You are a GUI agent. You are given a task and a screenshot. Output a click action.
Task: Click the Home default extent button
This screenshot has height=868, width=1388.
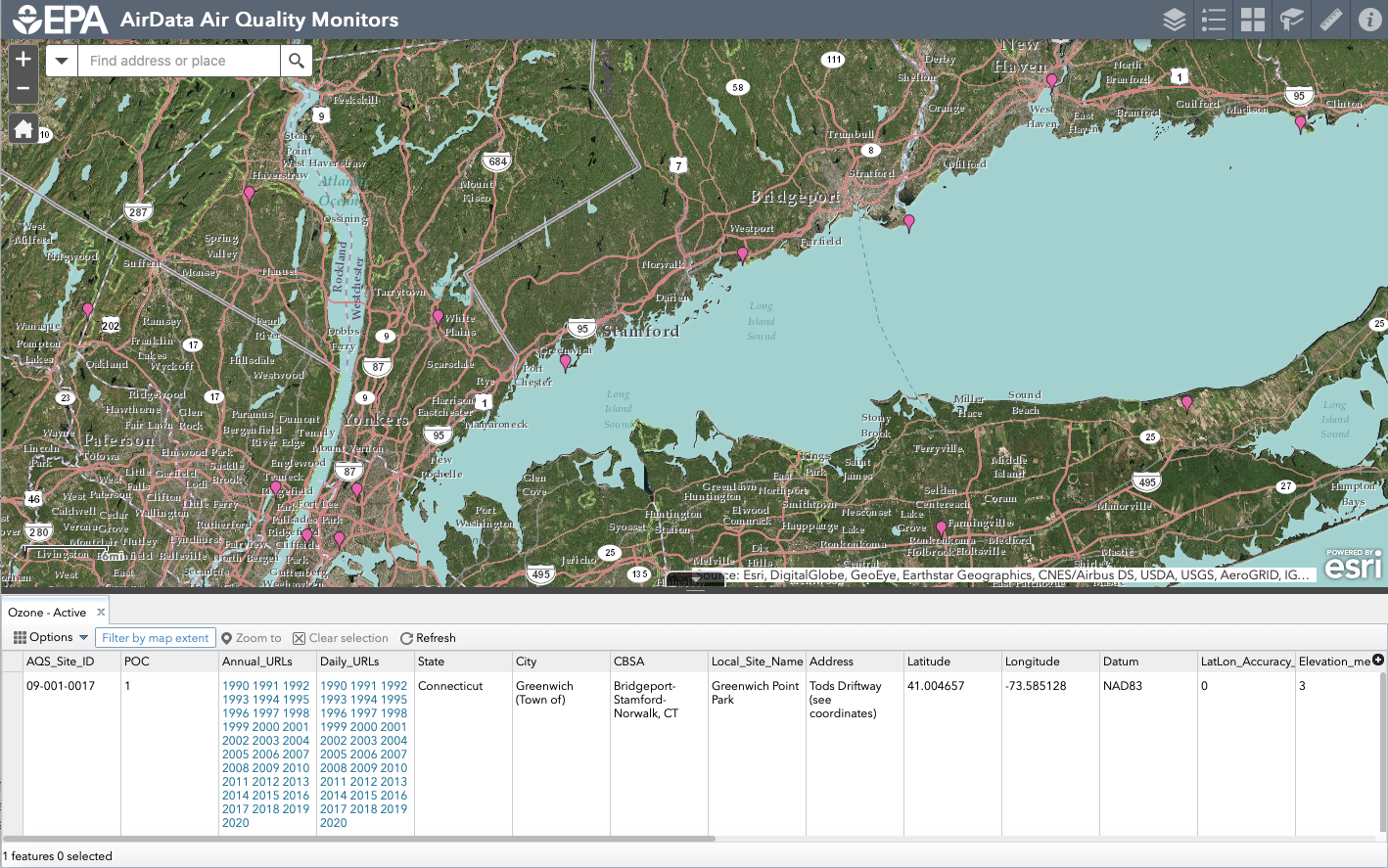(23, 128)
